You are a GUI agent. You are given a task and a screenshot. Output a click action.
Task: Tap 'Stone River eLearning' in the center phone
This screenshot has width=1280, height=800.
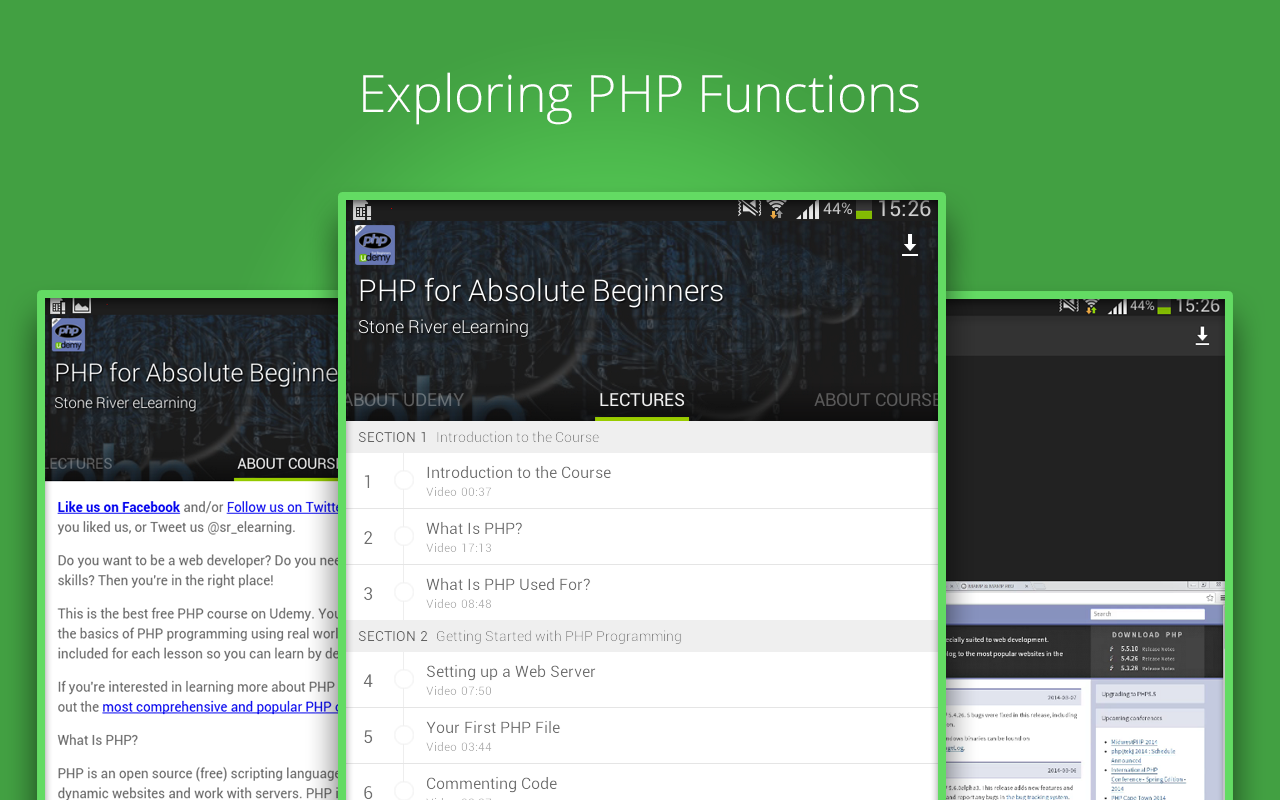[443, 327]
